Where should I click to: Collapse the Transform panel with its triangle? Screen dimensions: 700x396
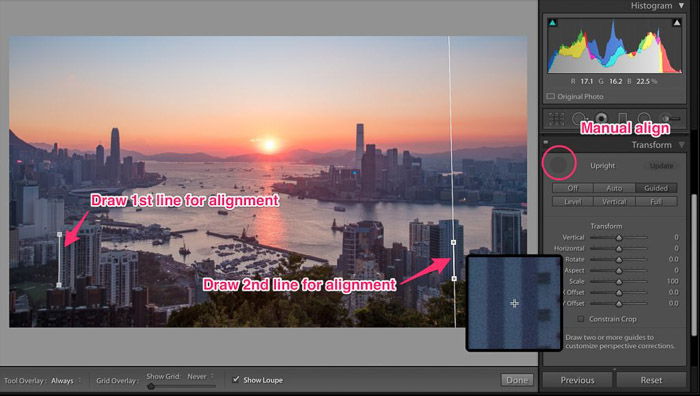681,145
